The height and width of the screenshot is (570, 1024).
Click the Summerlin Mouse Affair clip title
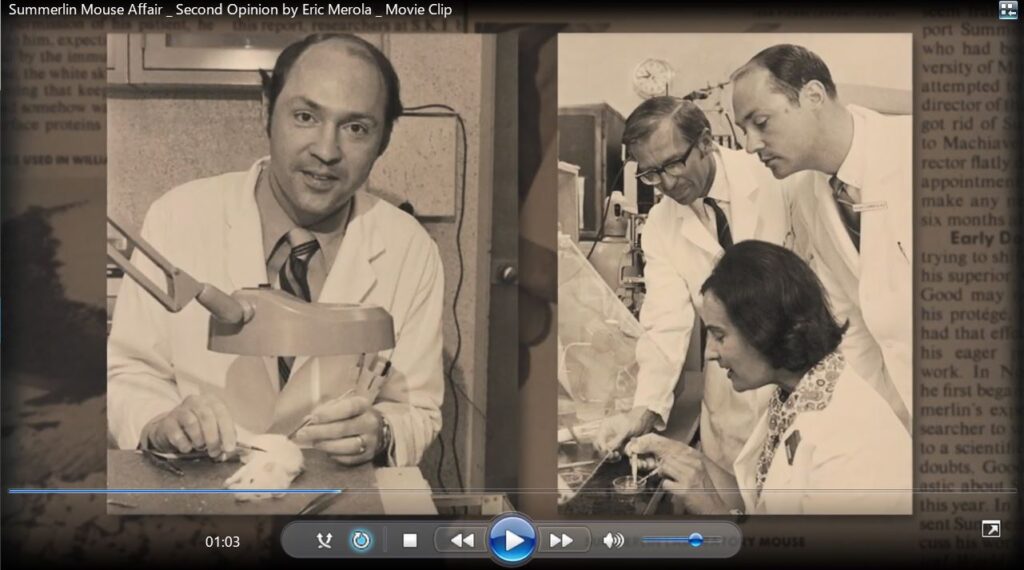230,10
